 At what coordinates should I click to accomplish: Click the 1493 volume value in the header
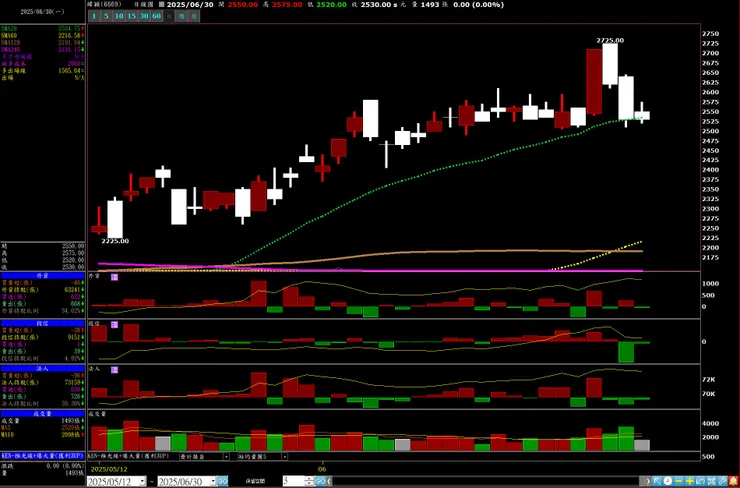click(430, 5)
